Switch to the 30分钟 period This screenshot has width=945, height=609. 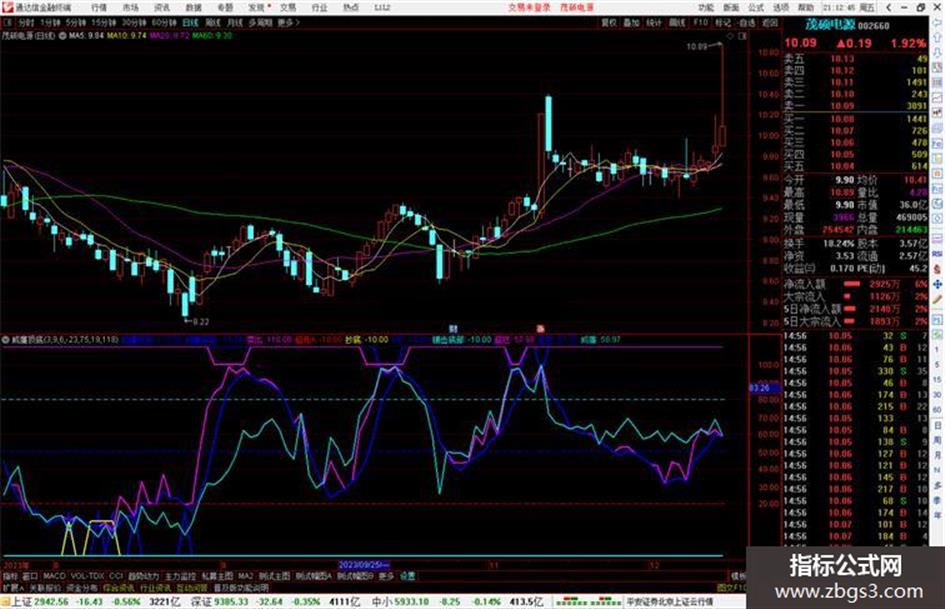point(133,23)
